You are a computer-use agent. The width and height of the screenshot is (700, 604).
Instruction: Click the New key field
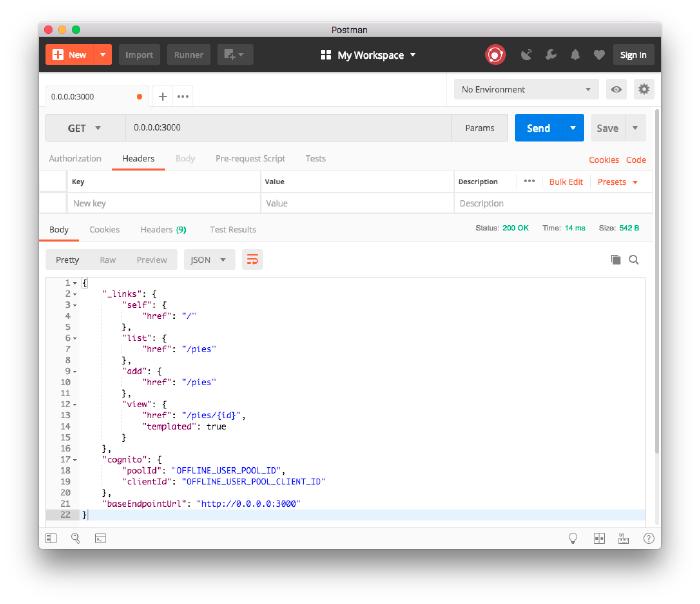click(163, 204)
